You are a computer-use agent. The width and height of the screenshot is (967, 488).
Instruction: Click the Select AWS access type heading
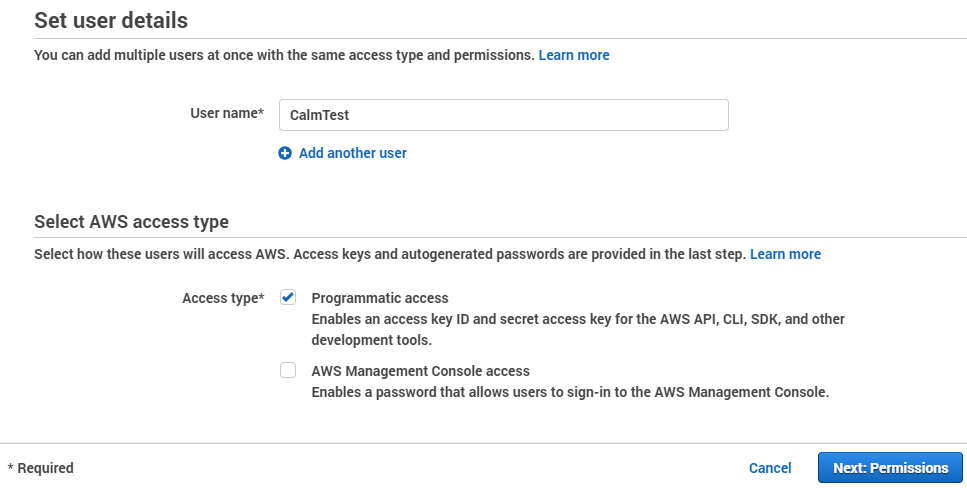(x=131, y=221)
